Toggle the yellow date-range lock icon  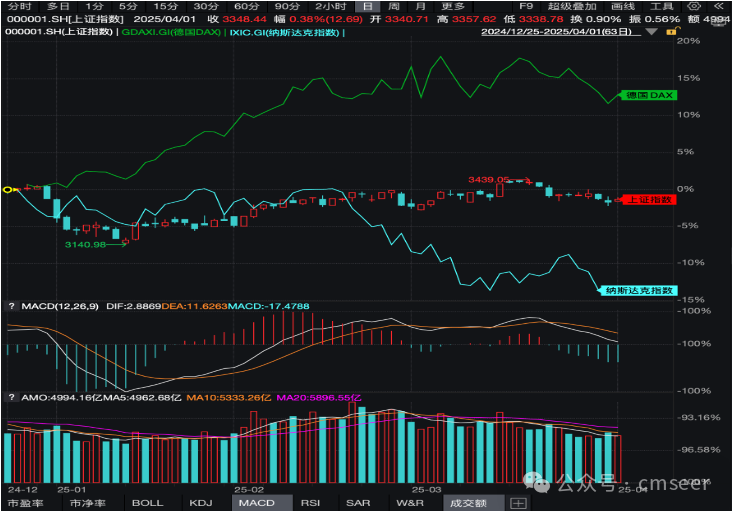coord(672,31)
